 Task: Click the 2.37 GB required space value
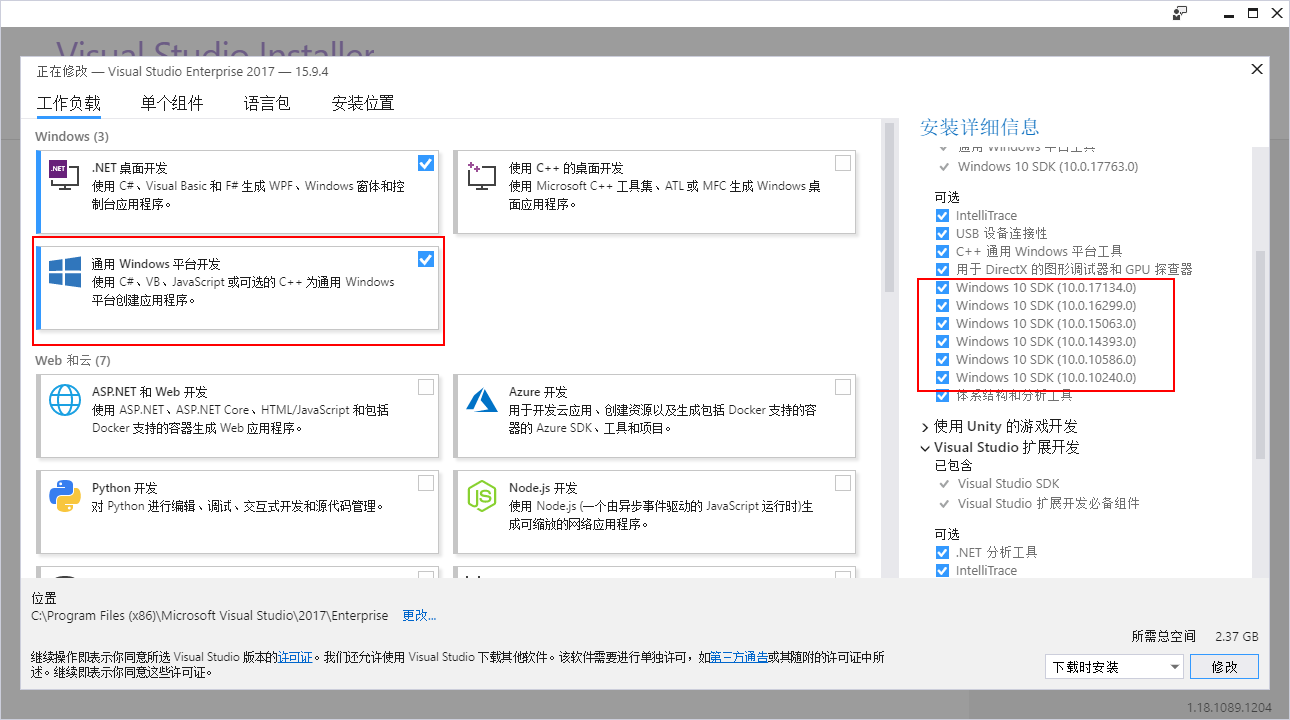(1237, 636)
